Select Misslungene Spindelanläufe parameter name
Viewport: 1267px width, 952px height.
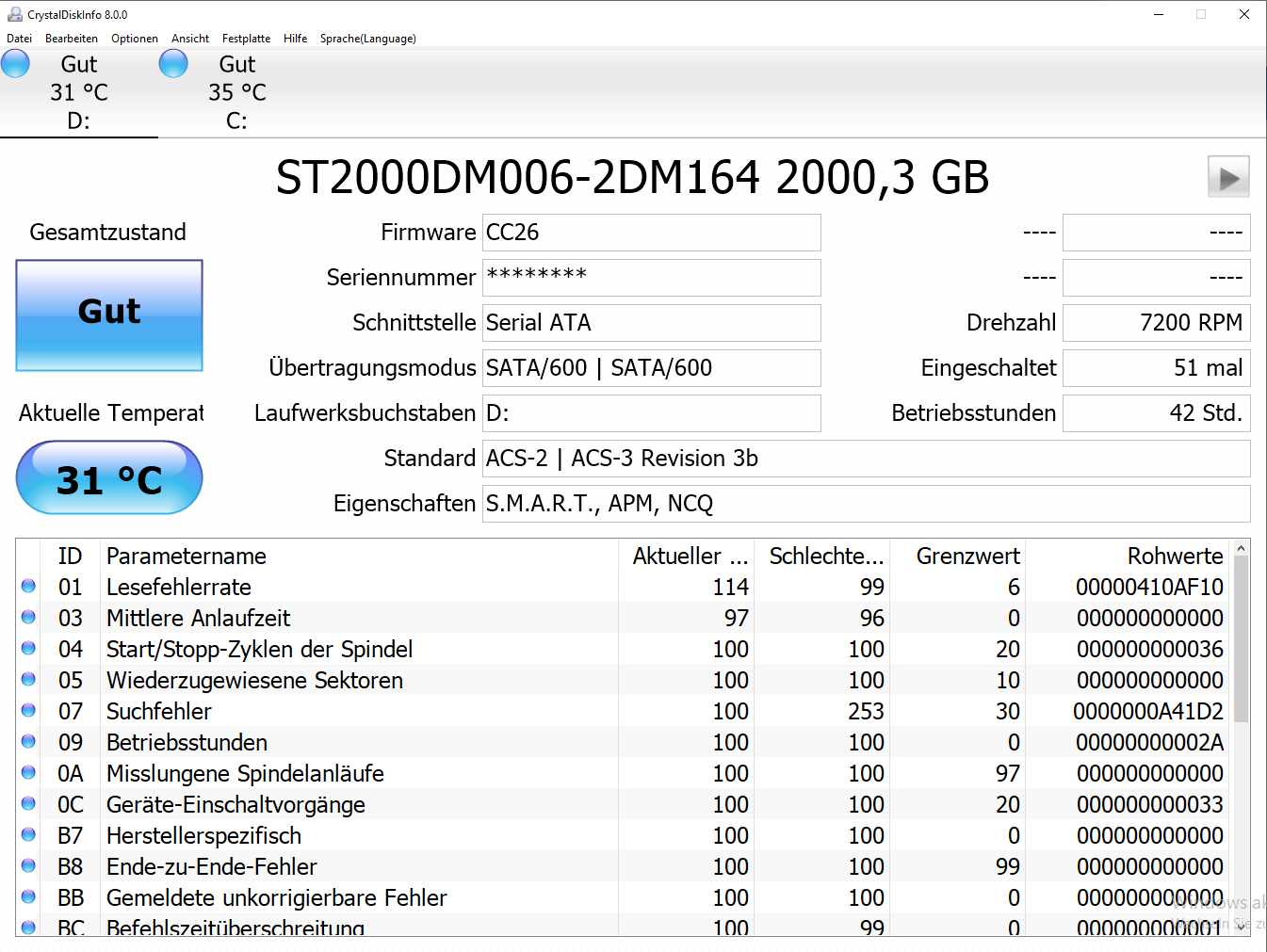coord(246,773)
